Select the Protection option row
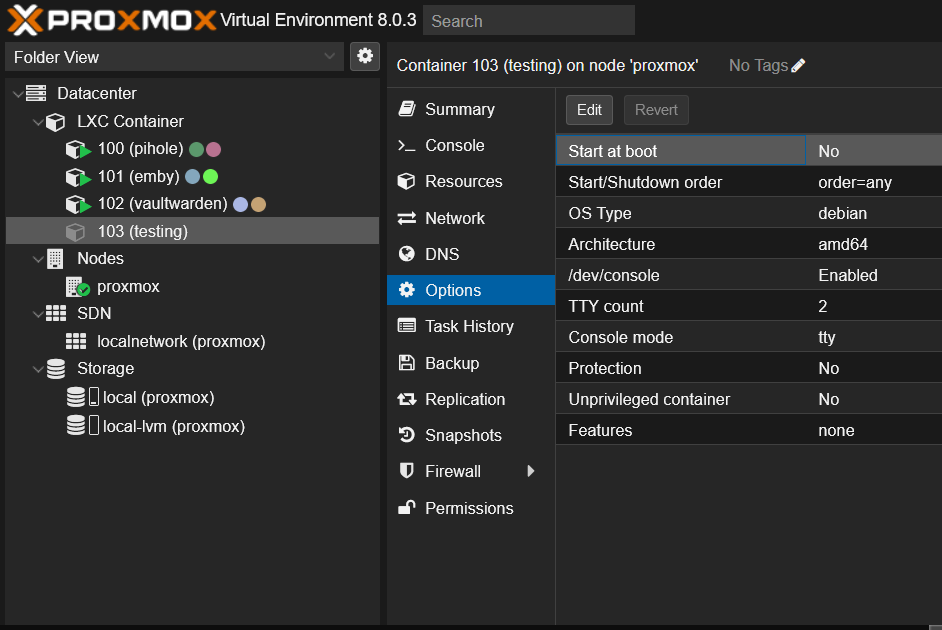942x630 pixels. point(680,368)
